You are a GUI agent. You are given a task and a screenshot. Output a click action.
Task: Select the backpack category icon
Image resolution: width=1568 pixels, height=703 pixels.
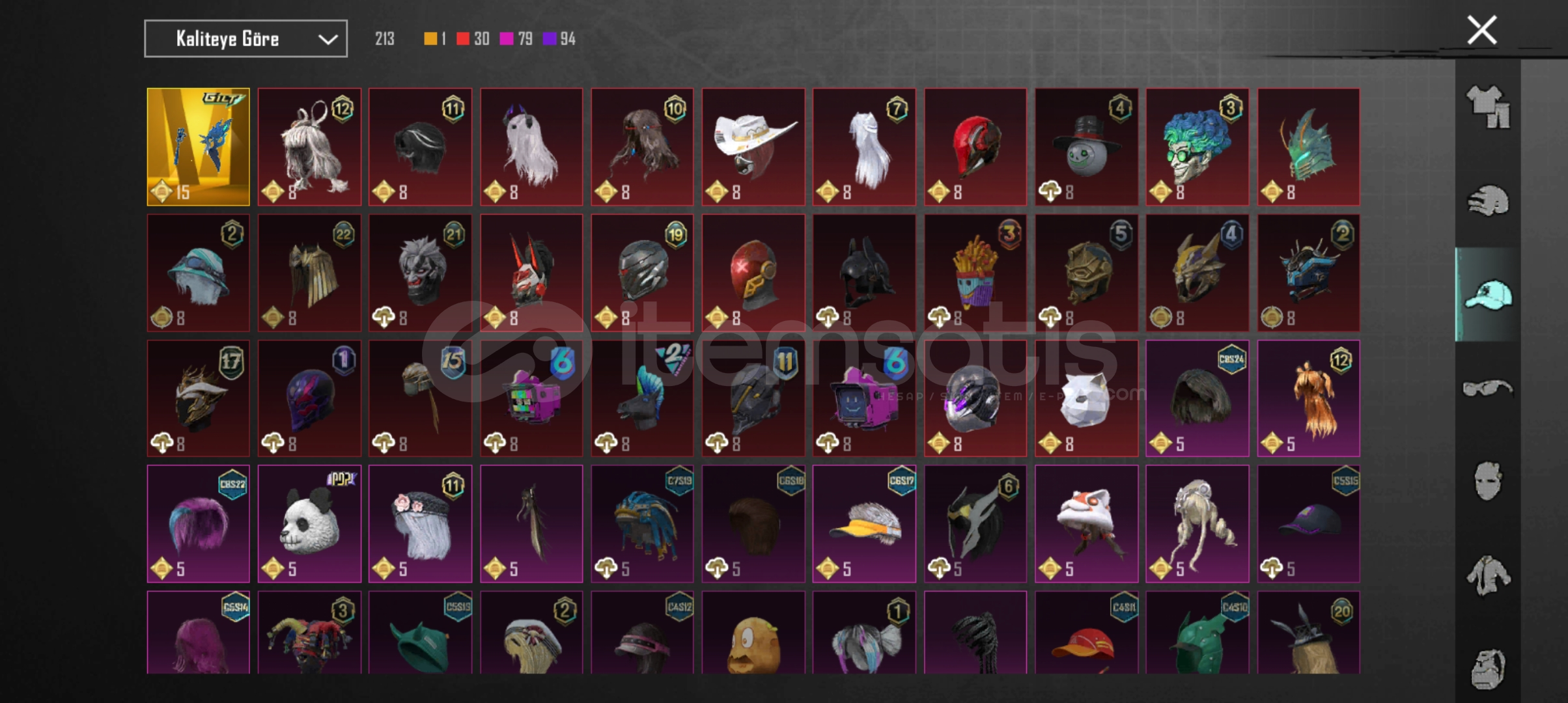pyautogui.click(x=1488, y=669)
